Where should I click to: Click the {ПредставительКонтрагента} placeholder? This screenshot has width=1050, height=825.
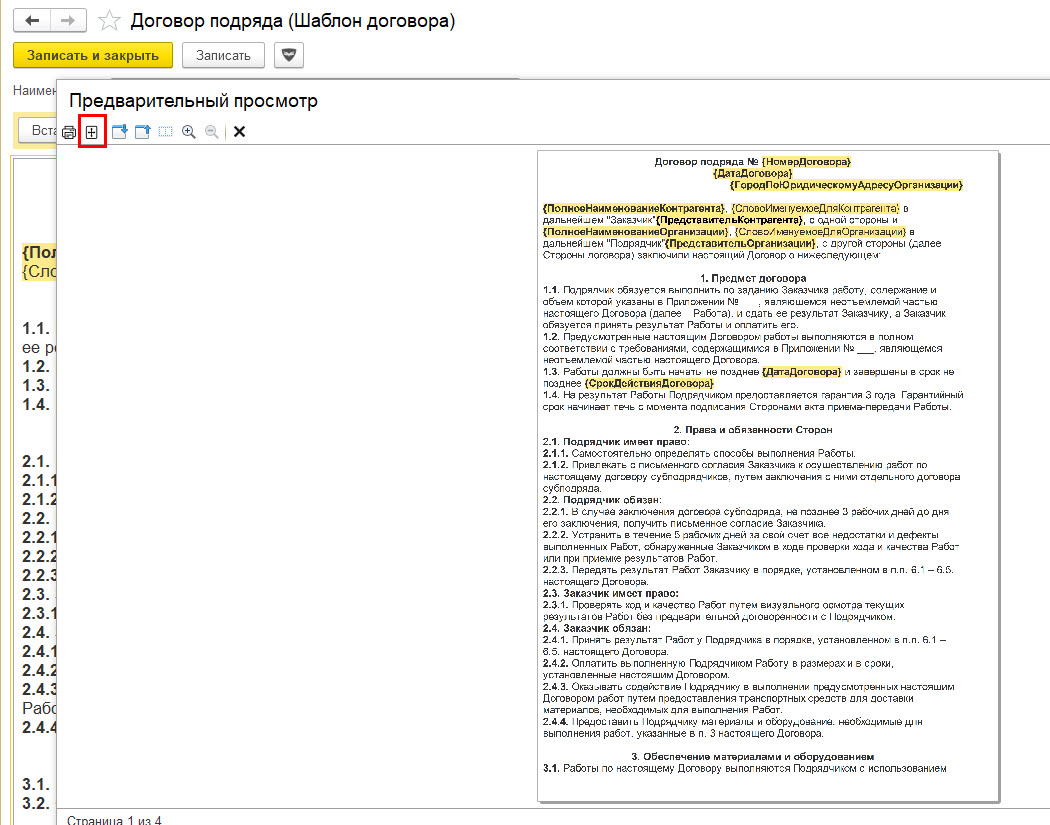pos(729,220)
